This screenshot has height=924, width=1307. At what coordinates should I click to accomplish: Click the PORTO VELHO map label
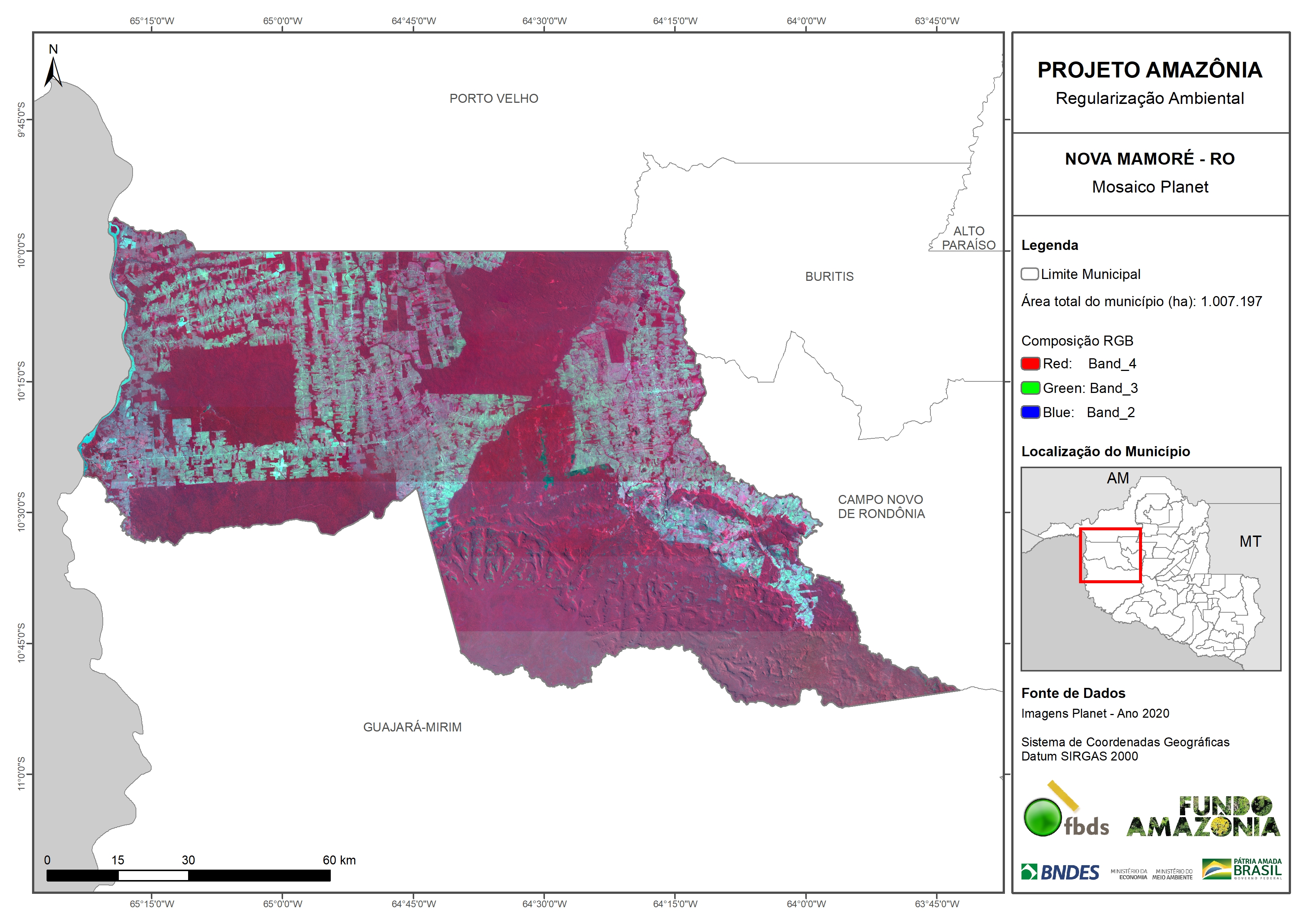click(494, 98)
